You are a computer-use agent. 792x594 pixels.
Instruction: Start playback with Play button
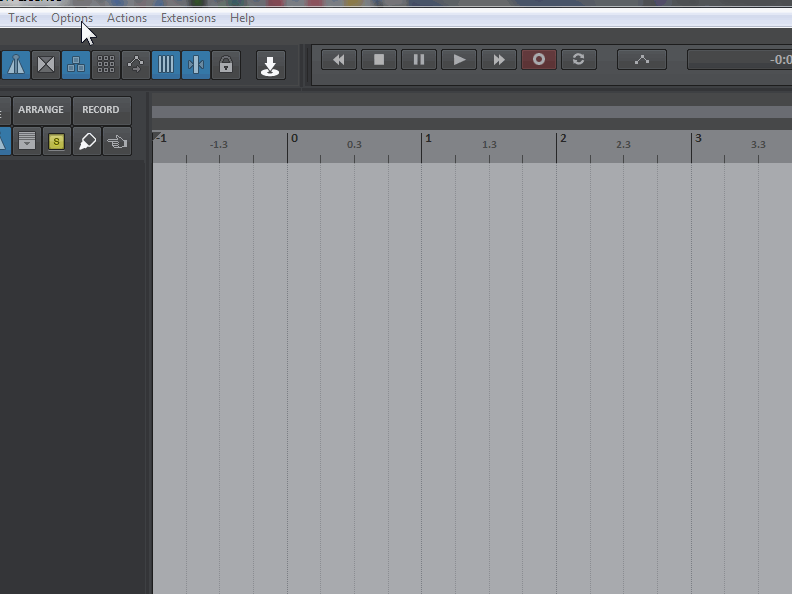coord(459,60)
